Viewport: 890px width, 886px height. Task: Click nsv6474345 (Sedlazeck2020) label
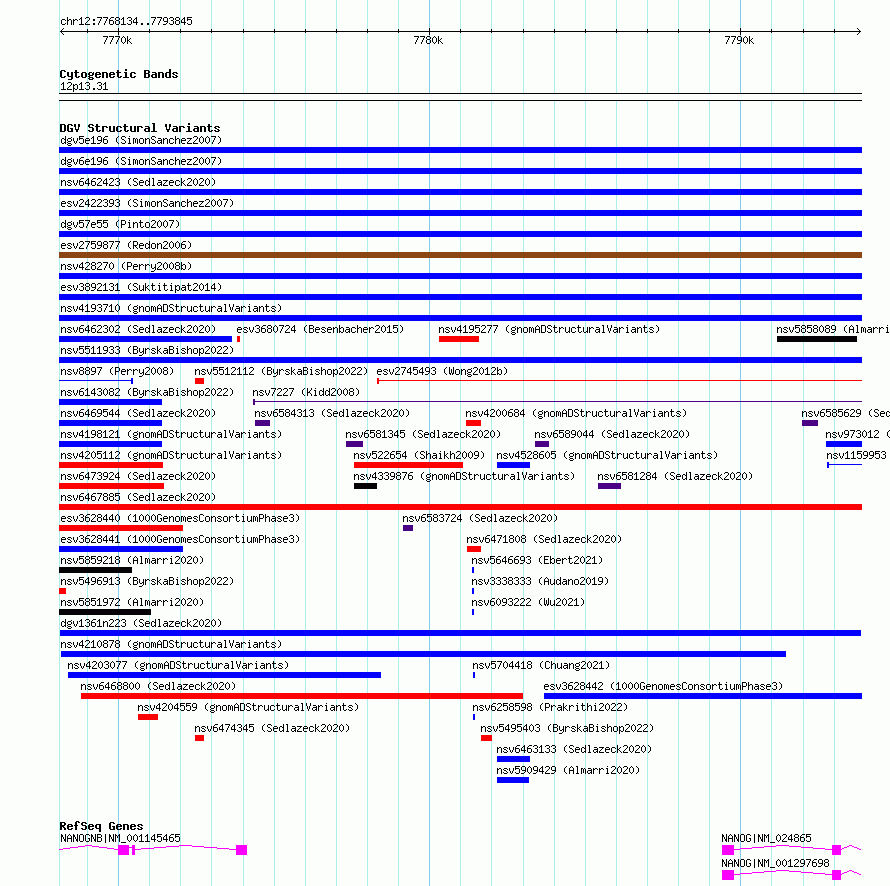[272, 728]
